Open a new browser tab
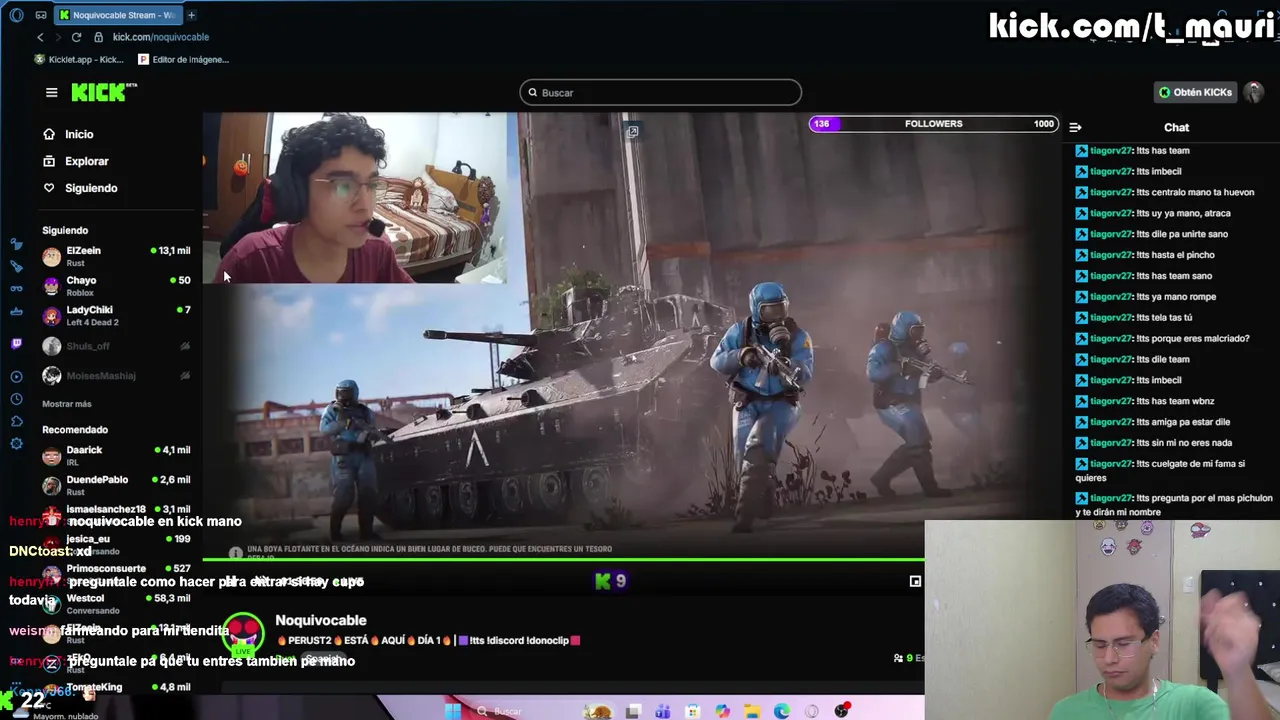The width and height of the screenshot is (1280, 720). [x=191, y=15]
